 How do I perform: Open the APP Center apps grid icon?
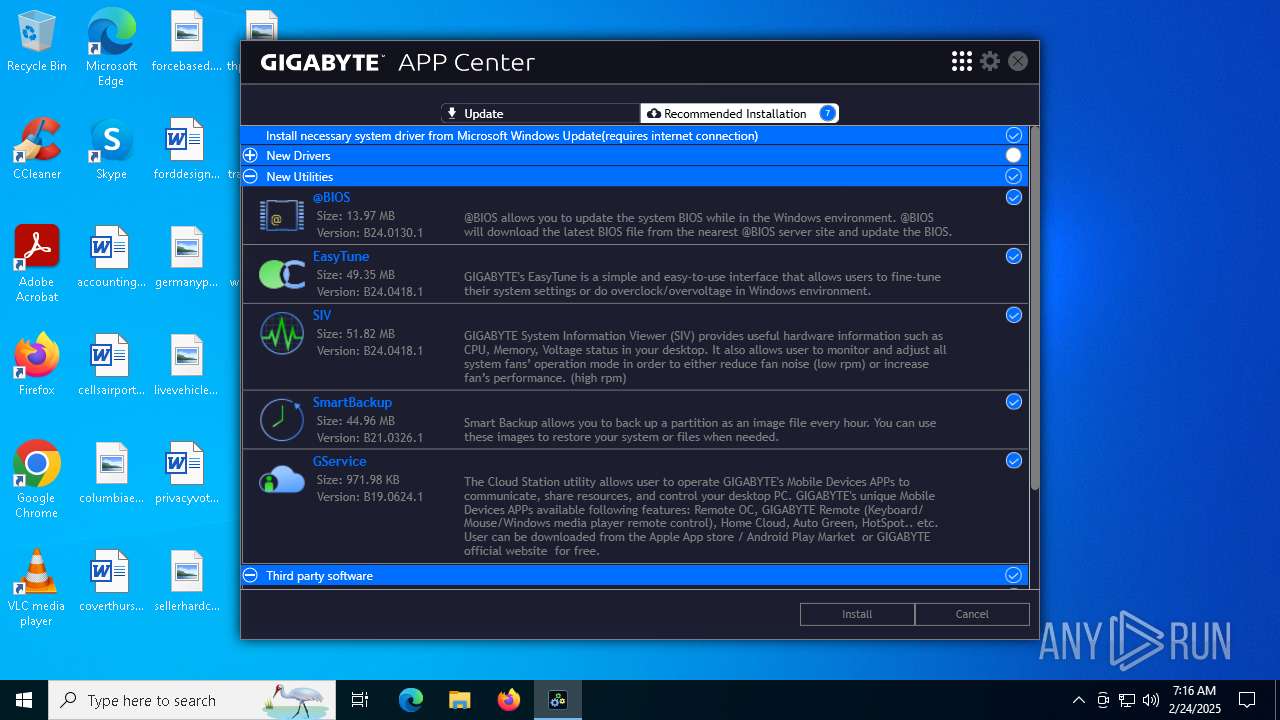(962, 62)
